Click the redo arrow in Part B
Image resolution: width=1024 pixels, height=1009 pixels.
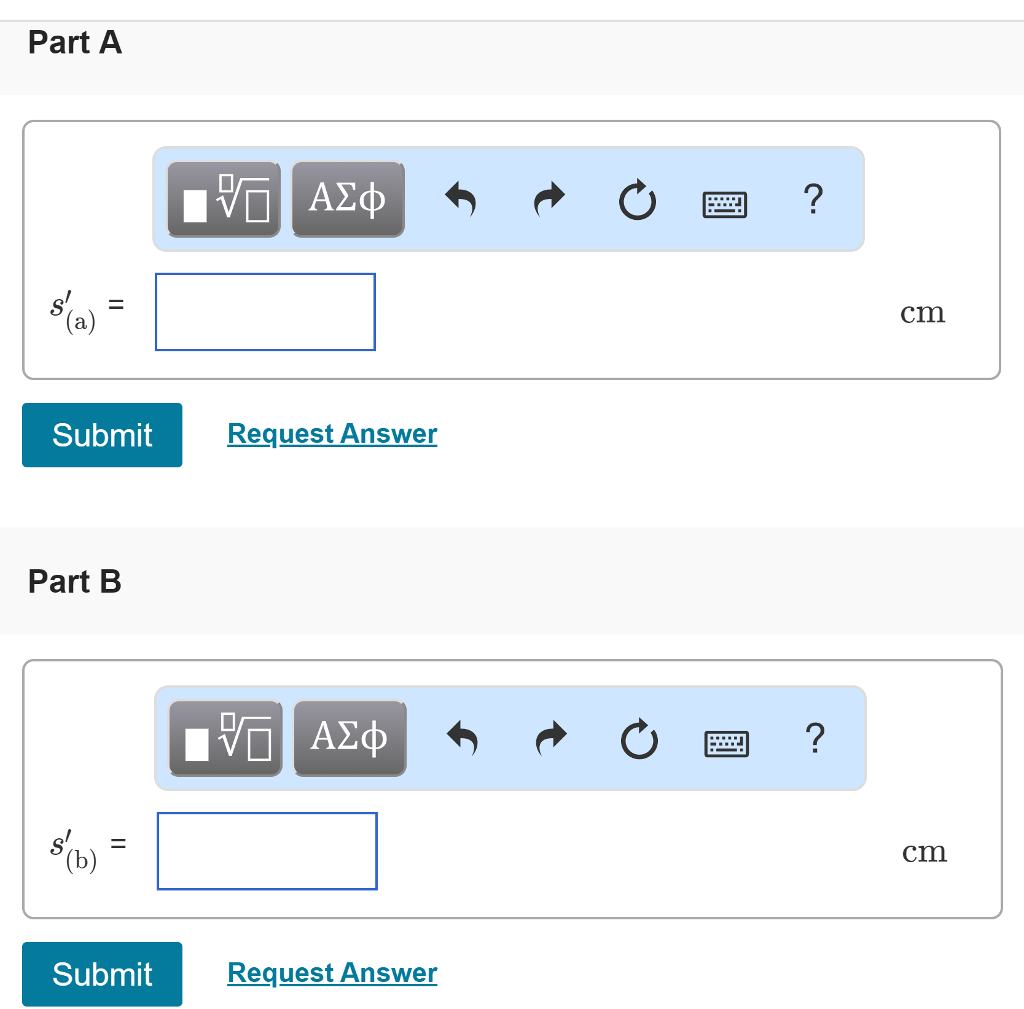click(550, 740)
